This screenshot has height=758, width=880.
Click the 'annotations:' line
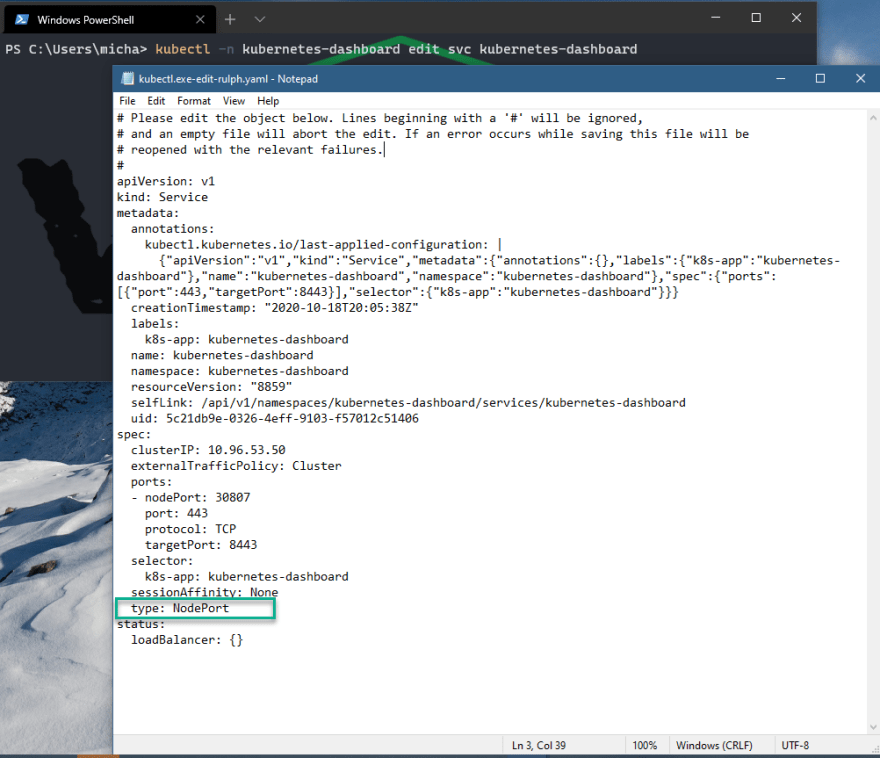172,229
